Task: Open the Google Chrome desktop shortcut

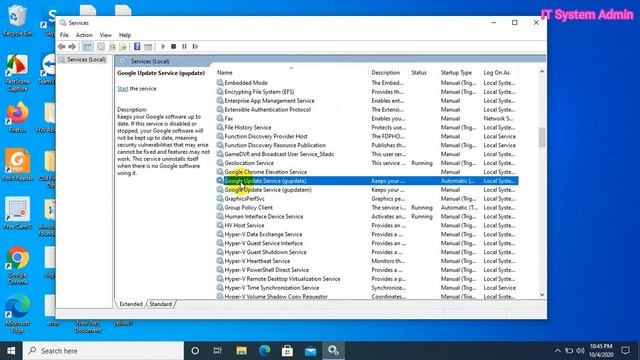Action: click(17, 265)
